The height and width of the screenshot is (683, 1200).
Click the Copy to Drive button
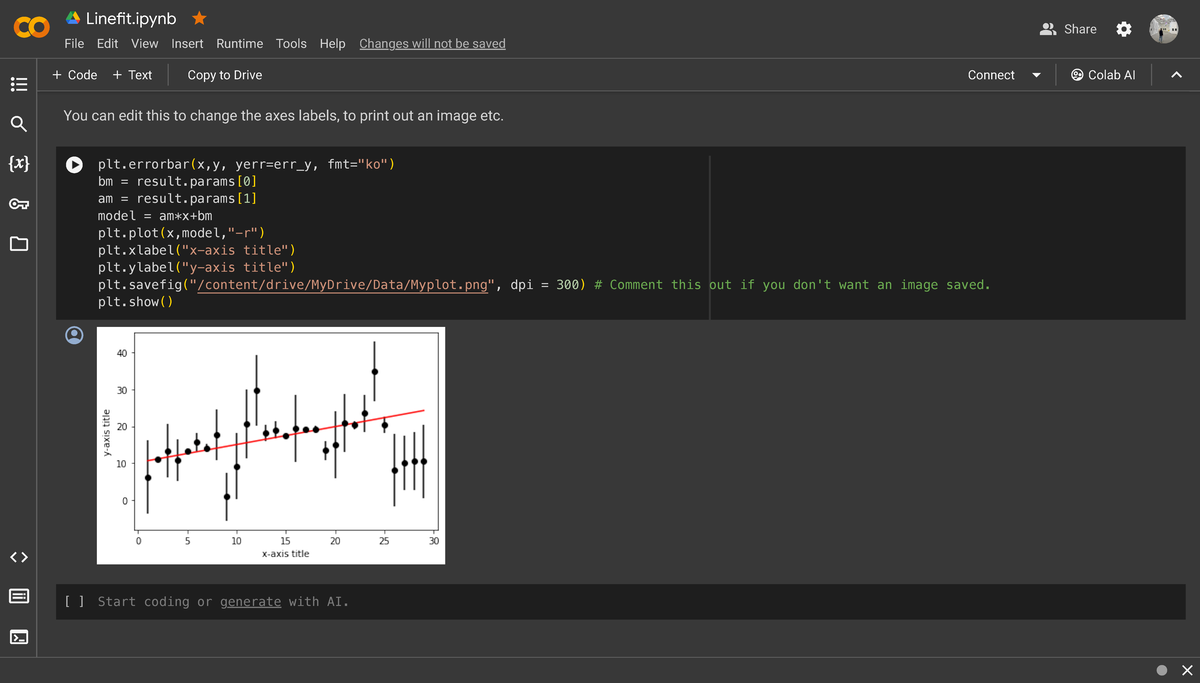tap(222, 74)
